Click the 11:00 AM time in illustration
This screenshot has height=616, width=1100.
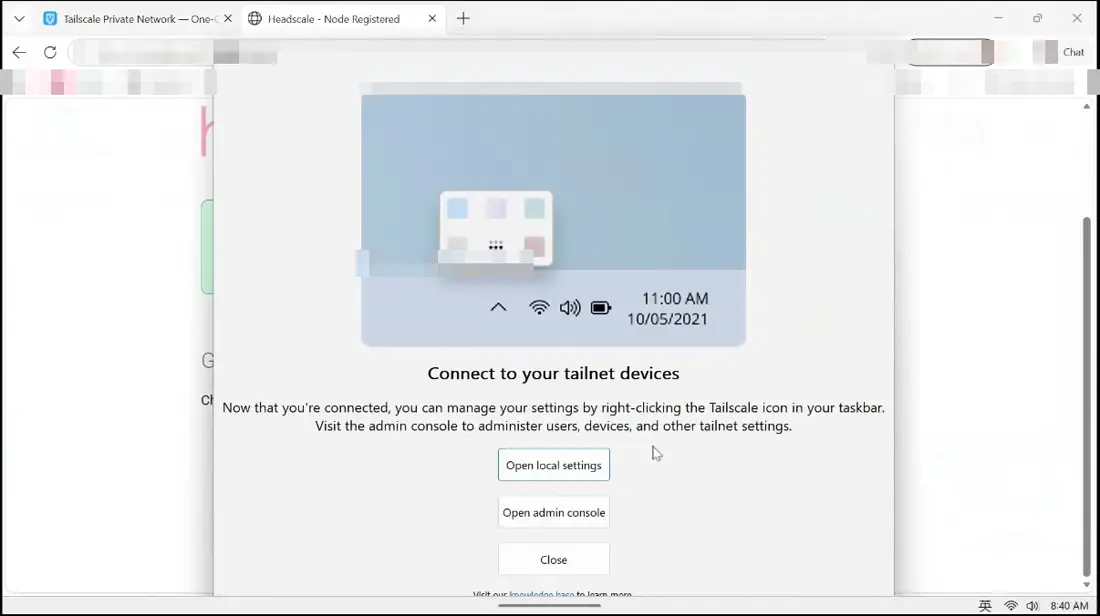(x=675, y=299)
